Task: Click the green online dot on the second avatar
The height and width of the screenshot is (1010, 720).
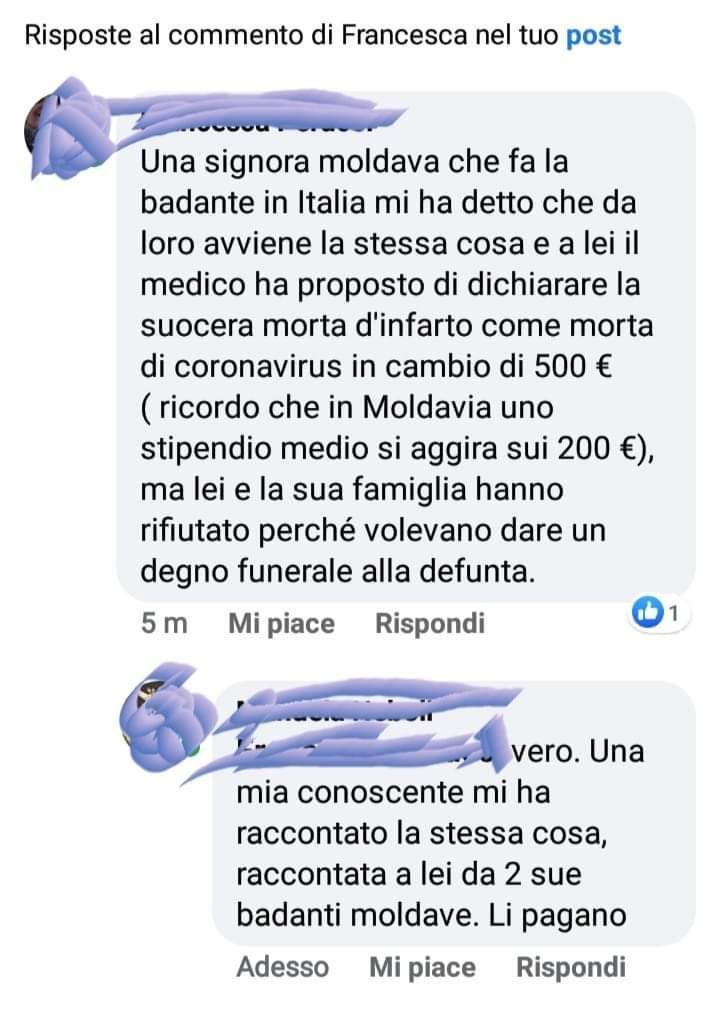Action: coord(192,749)
